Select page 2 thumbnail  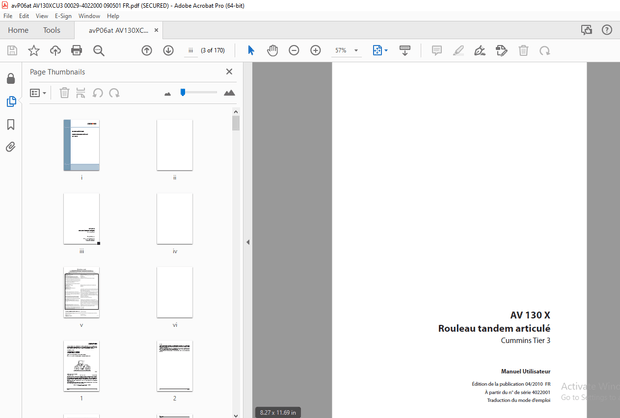click(x=174, y=366)
